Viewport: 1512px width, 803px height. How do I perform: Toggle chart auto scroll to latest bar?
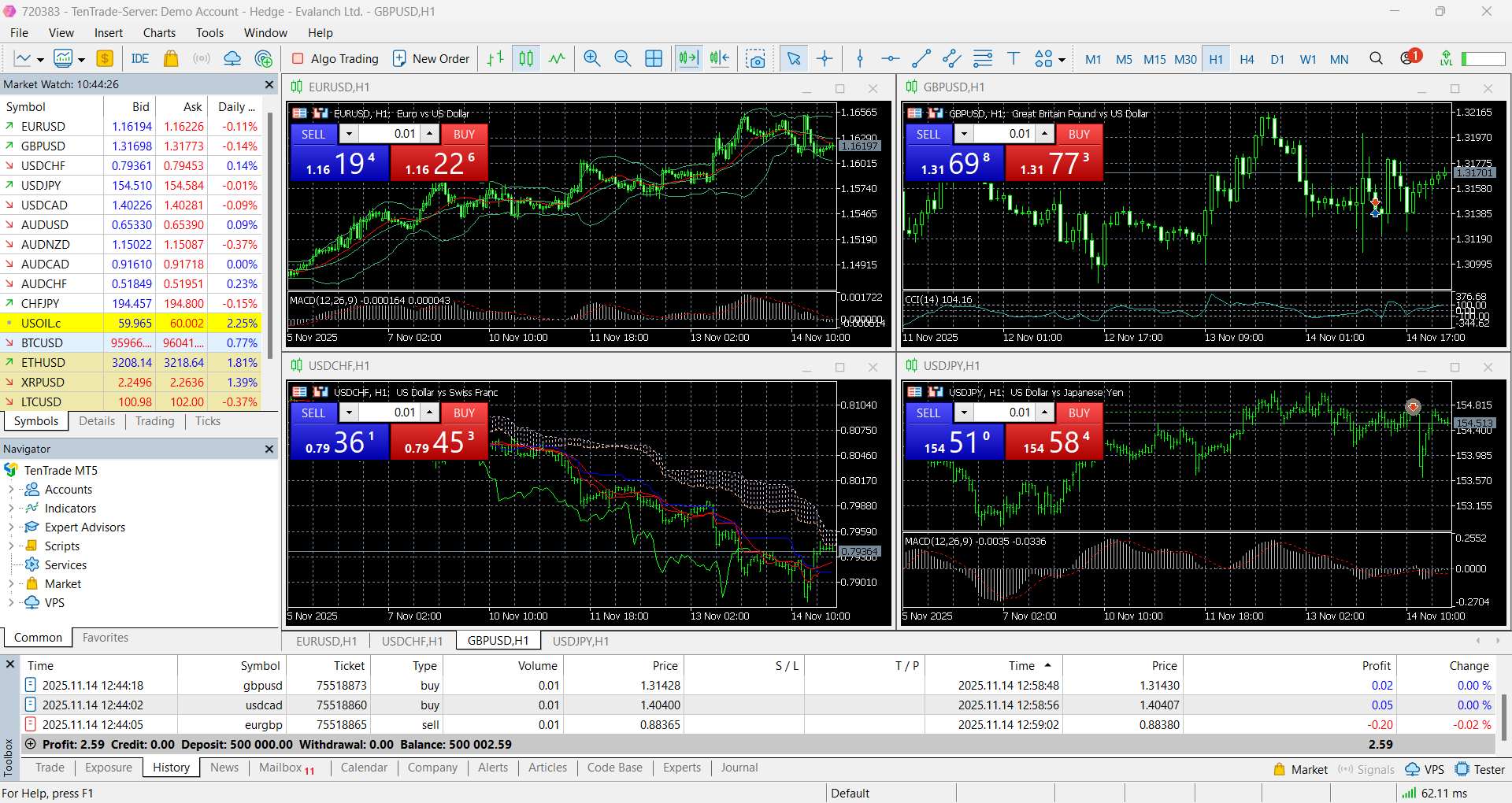click(x=688, y=59)
